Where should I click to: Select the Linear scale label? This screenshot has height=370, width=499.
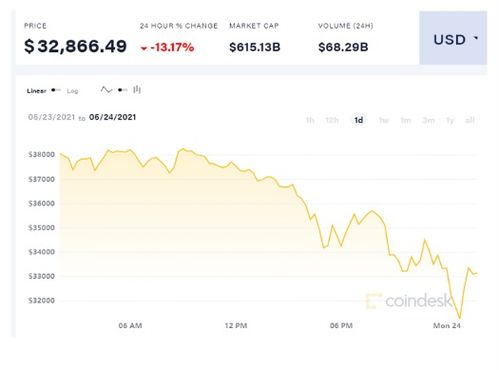pos(36,91)
